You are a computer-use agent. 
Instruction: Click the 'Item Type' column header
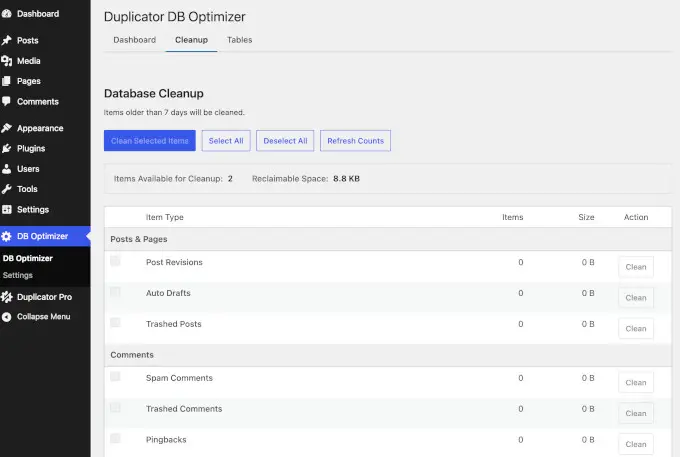pyautogui.click(x=164, y=217)
